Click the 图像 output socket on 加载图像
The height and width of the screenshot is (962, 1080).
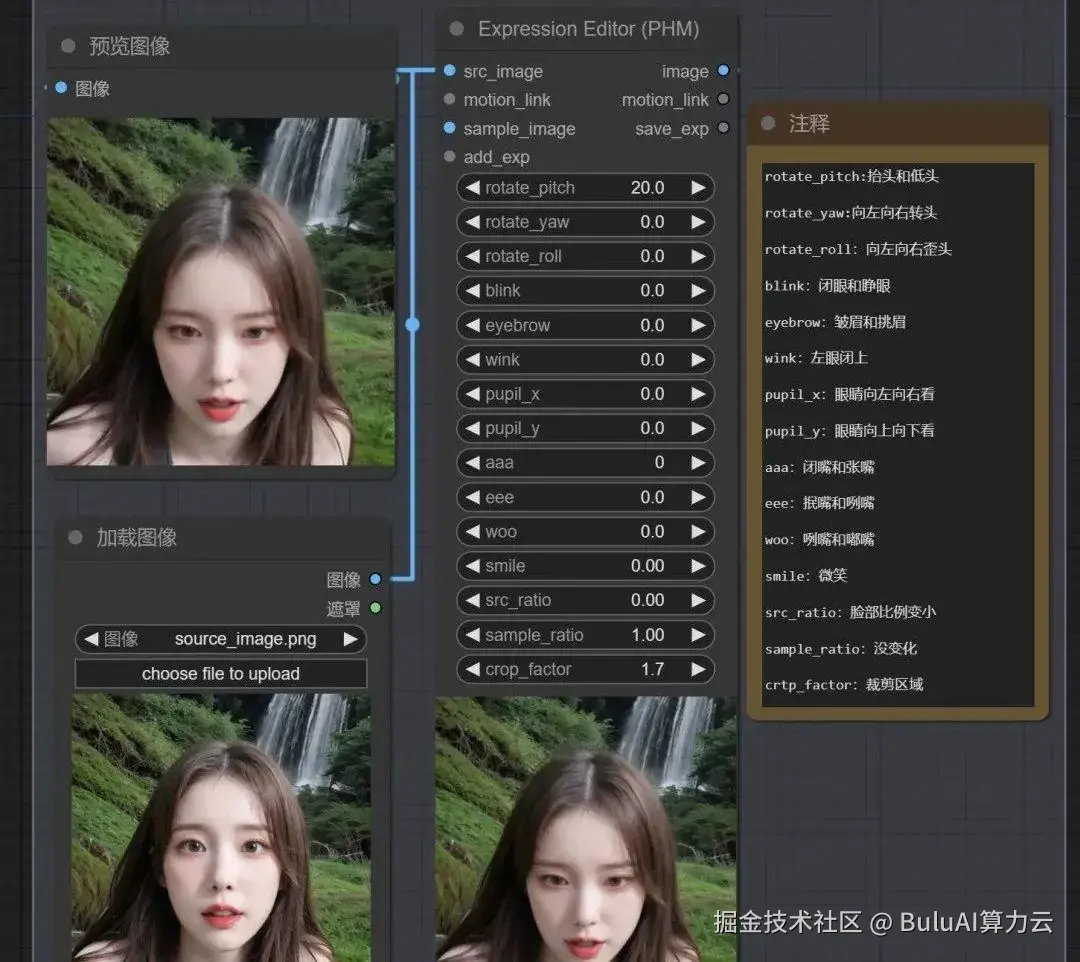pos(375,579)
